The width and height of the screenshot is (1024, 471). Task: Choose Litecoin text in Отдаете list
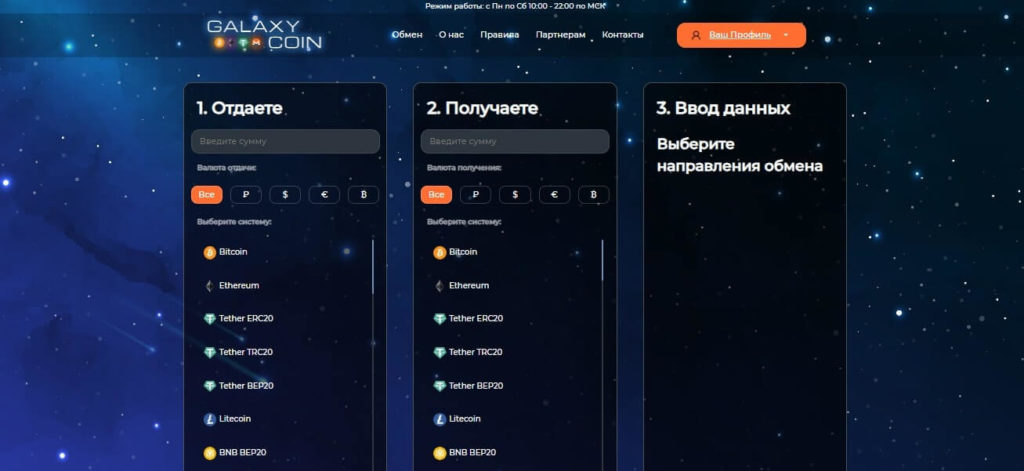235,419
